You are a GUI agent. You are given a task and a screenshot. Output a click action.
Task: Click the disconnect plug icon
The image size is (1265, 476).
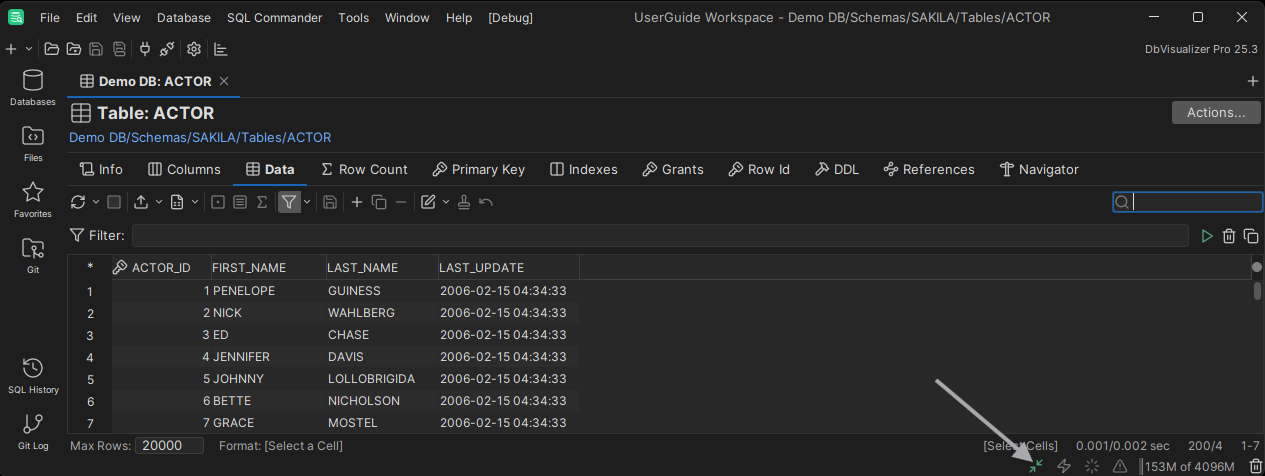click(167, 49)
